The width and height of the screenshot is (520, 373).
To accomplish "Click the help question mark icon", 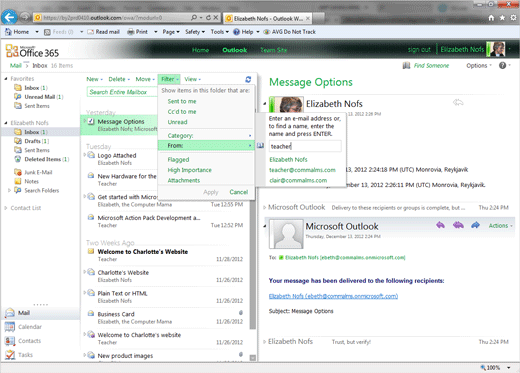I will (x=502, y=66).
